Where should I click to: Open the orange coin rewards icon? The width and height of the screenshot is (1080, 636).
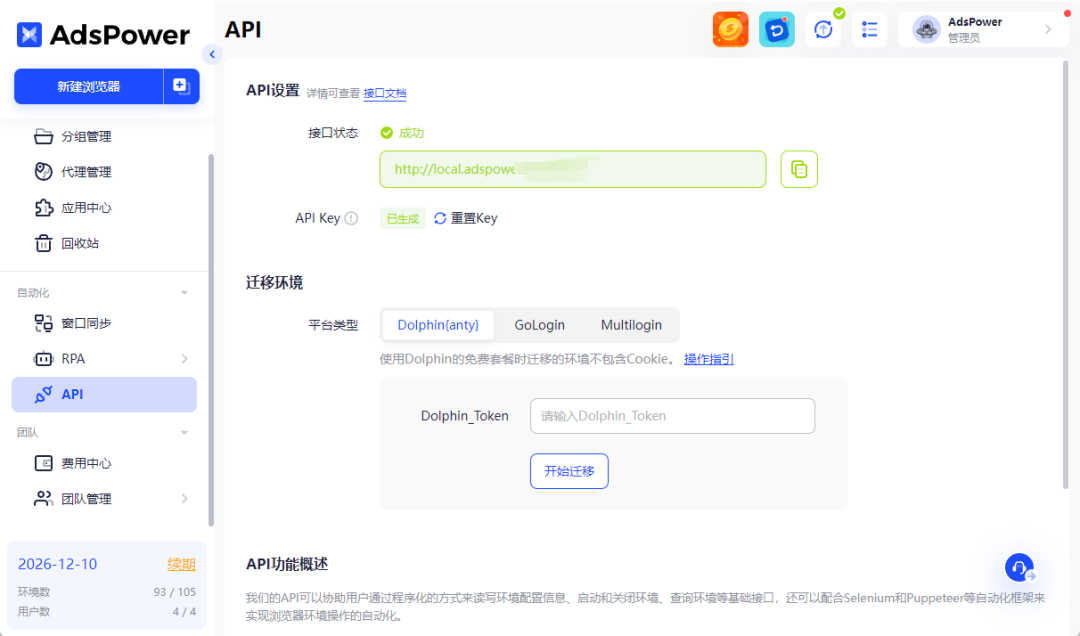pyautogui.click(x=730, y=30)
